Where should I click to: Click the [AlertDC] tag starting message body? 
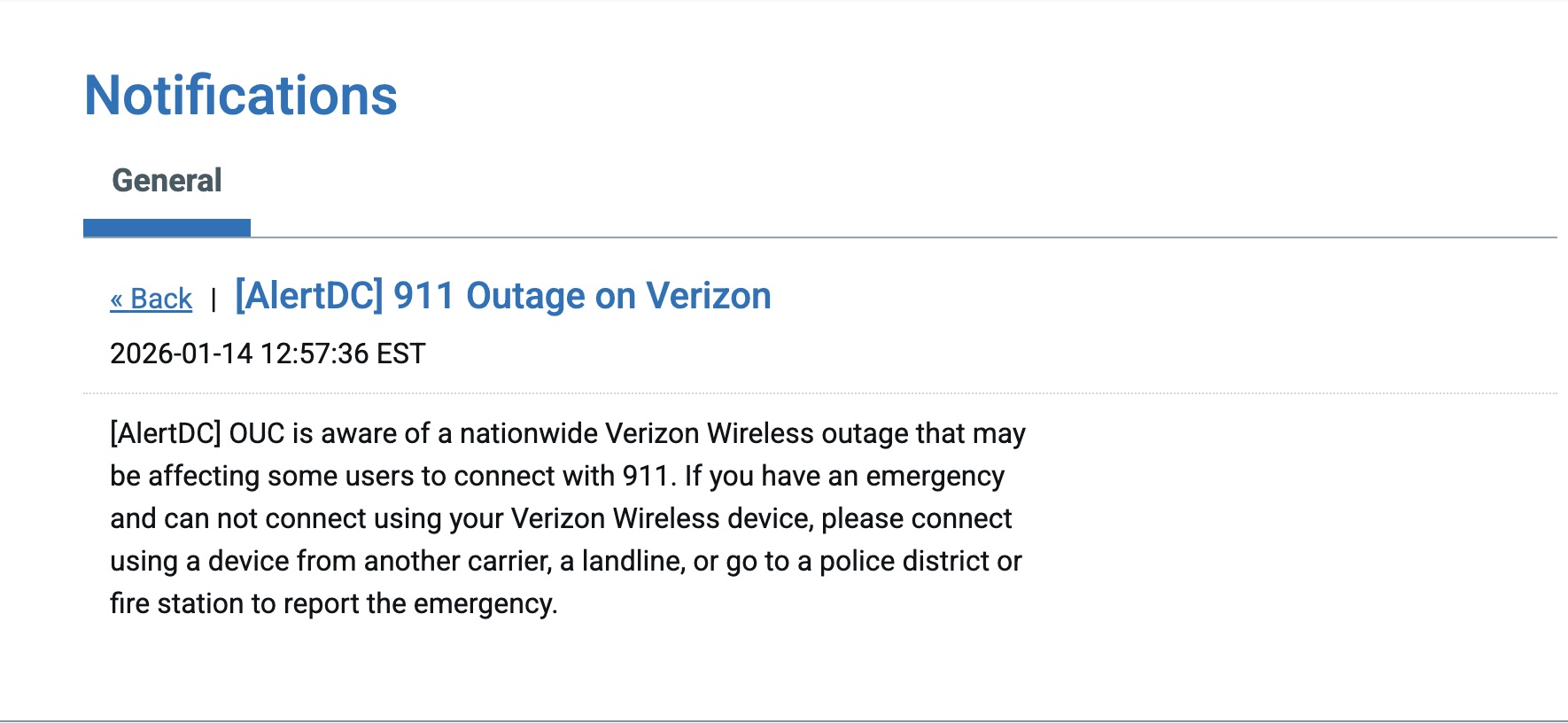(166, 433)
